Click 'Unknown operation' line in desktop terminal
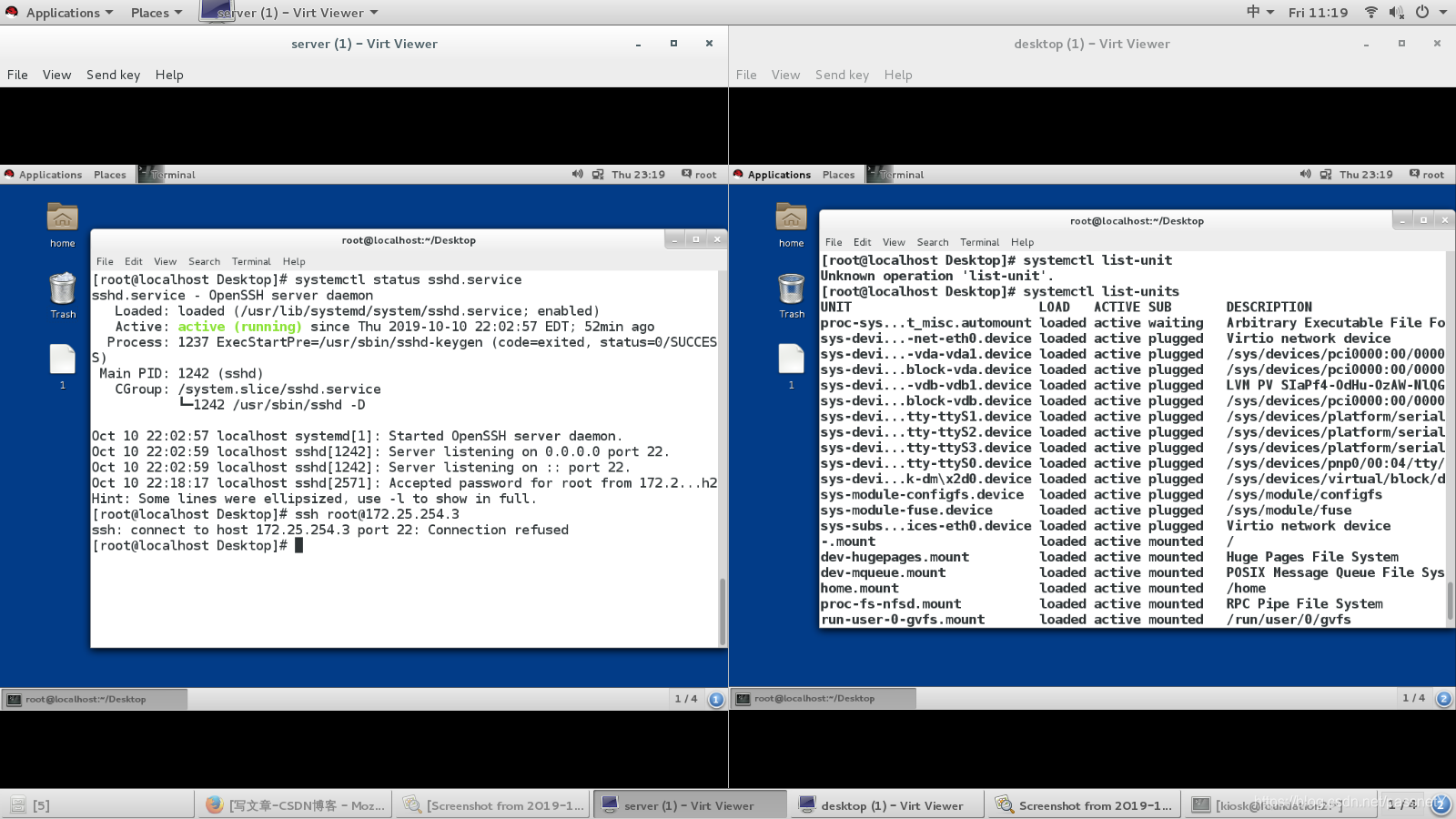 (937, 276)
